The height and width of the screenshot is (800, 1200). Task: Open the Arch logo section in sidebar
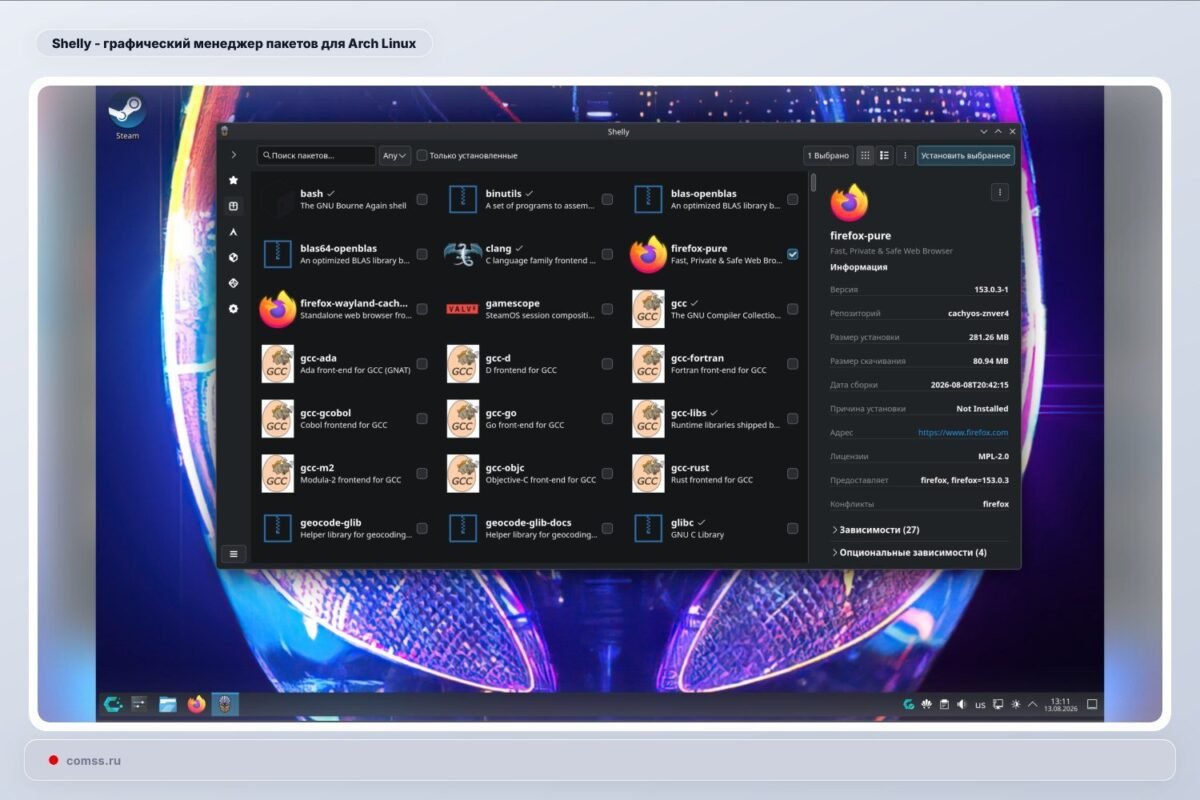click(233, 232)
